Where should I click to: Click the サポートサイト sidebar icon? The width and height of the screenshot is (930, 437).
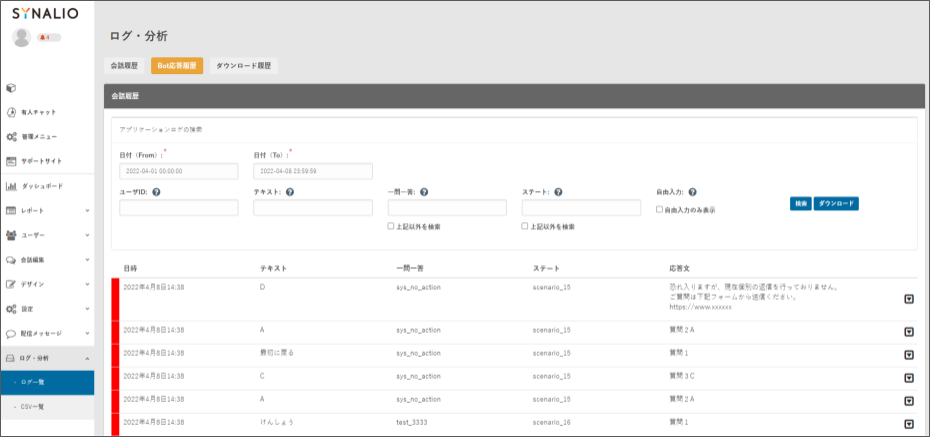pyautogui.click(x=11, y=161)
